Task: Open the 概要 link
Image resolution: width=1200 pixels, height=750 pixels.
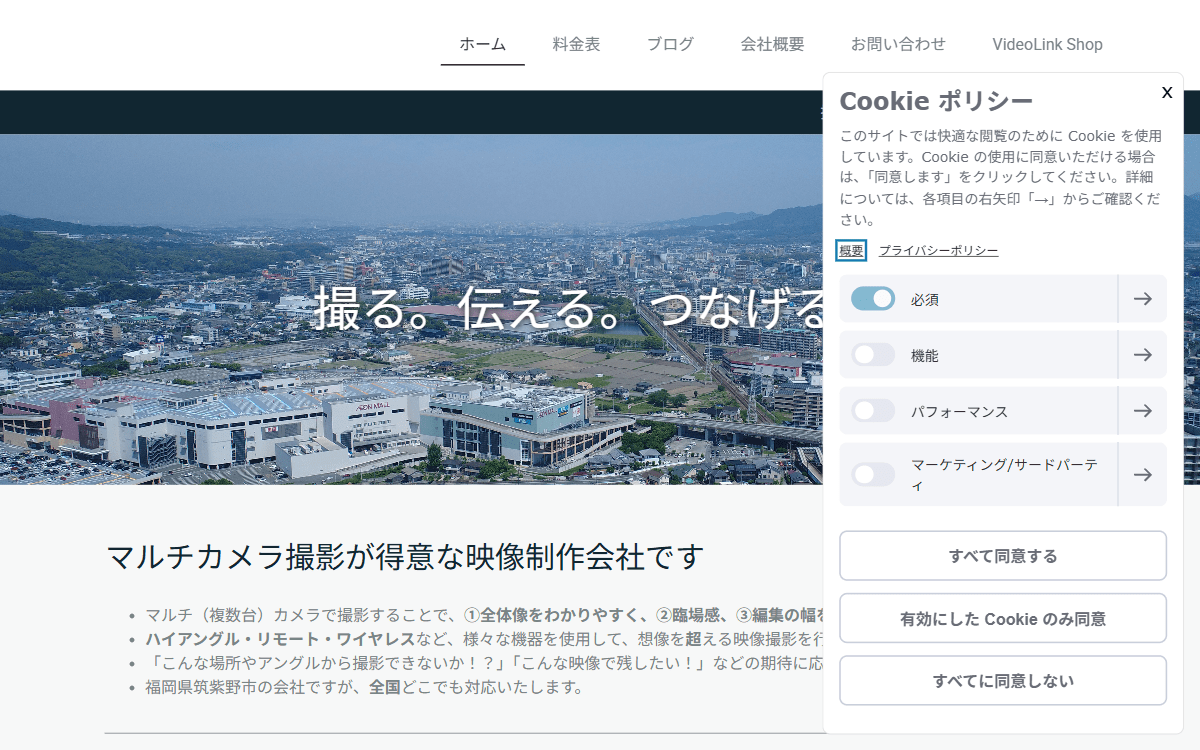Action: 851,251
